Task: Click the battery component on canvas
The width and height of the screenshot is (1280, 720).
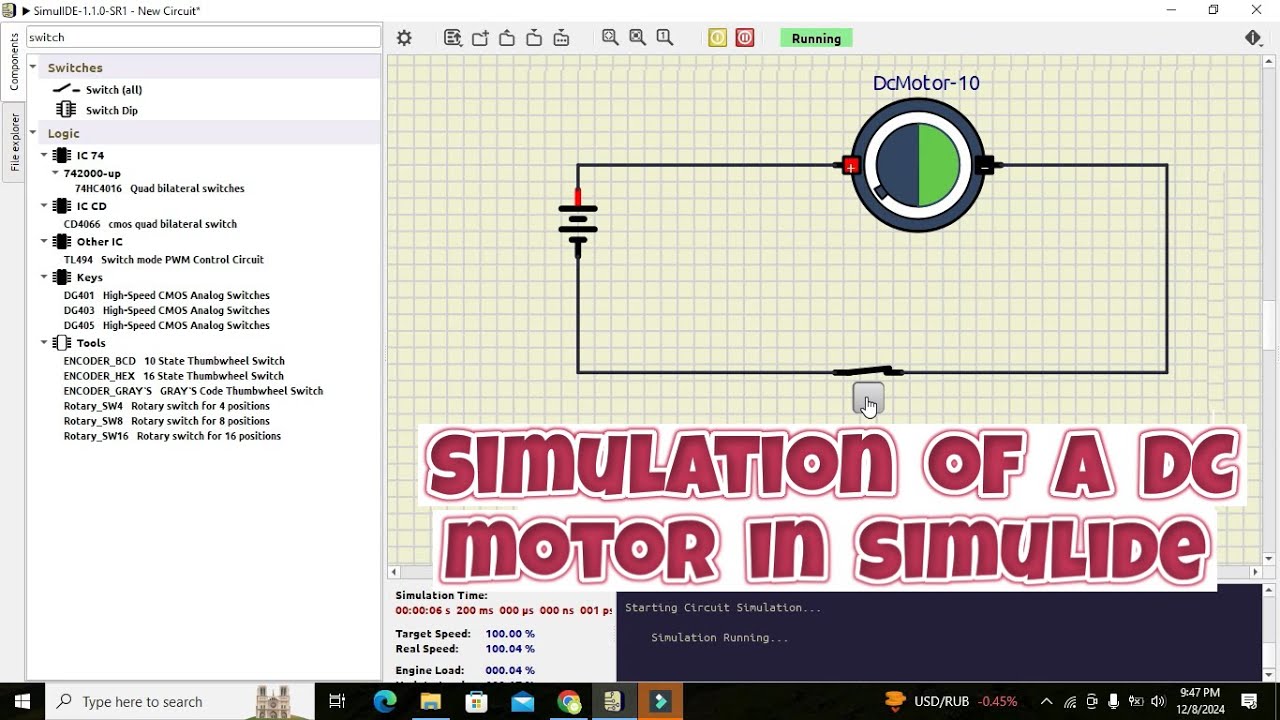Action: [578, 224]
